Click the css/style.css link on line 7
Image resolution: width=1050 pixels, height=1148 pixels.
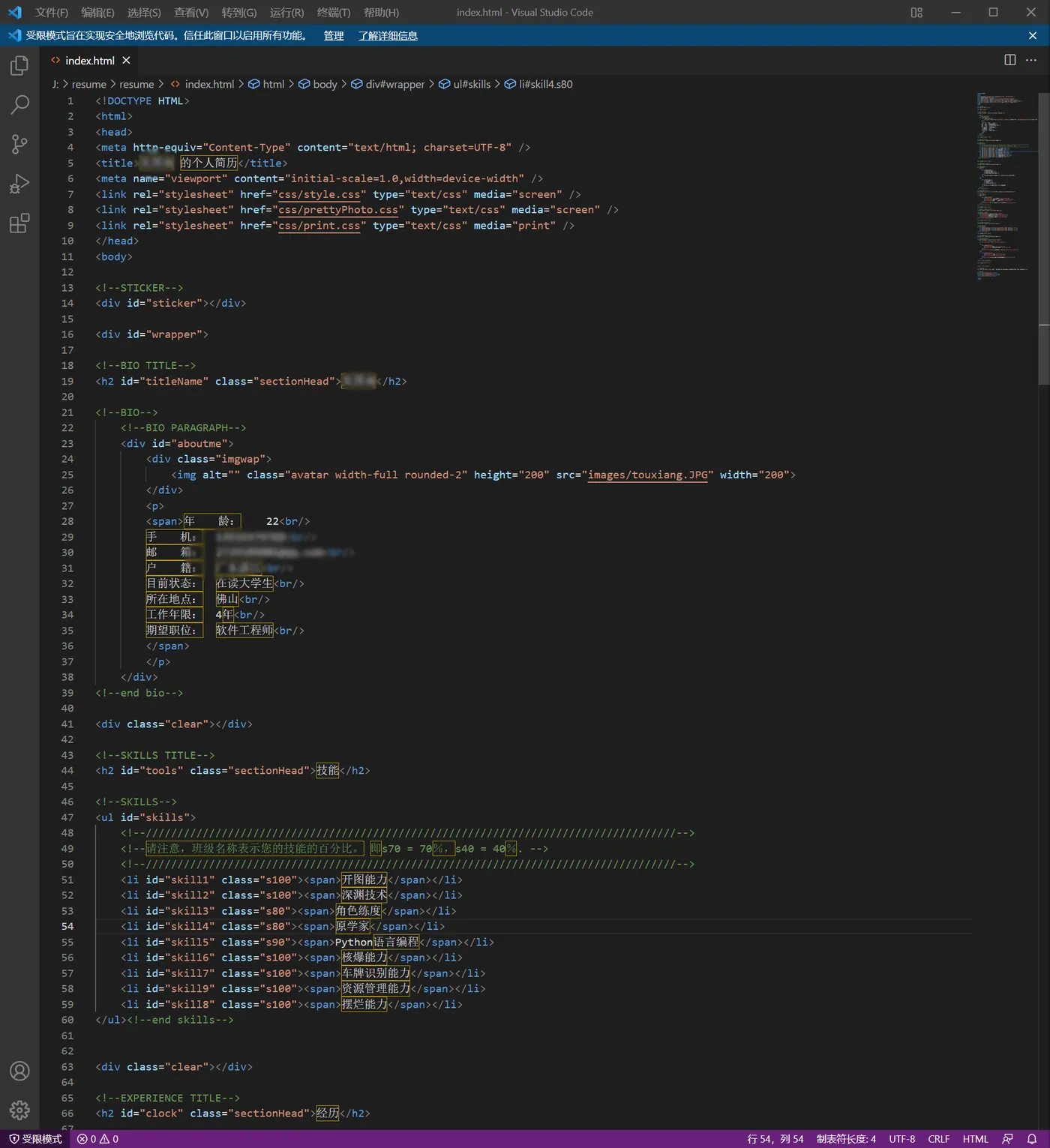pos(319,194)
